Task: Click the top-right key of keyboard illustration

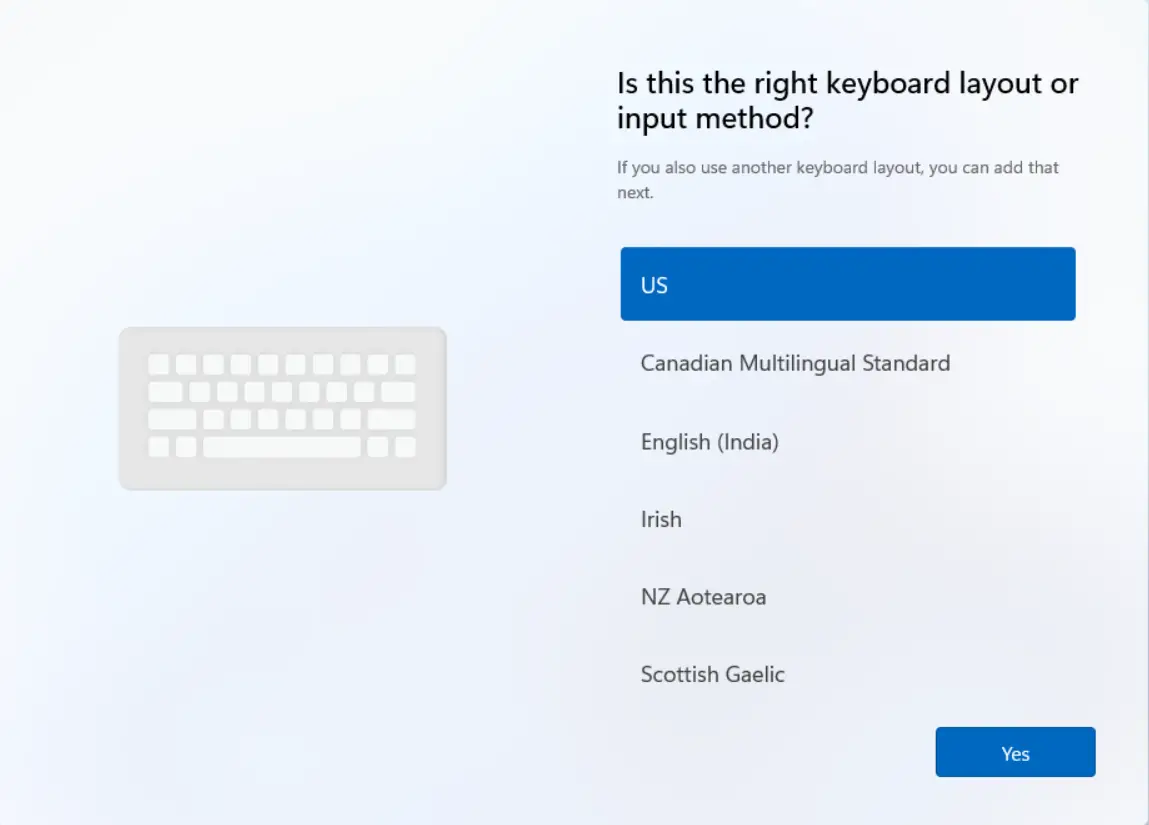Action: [405, 364]
